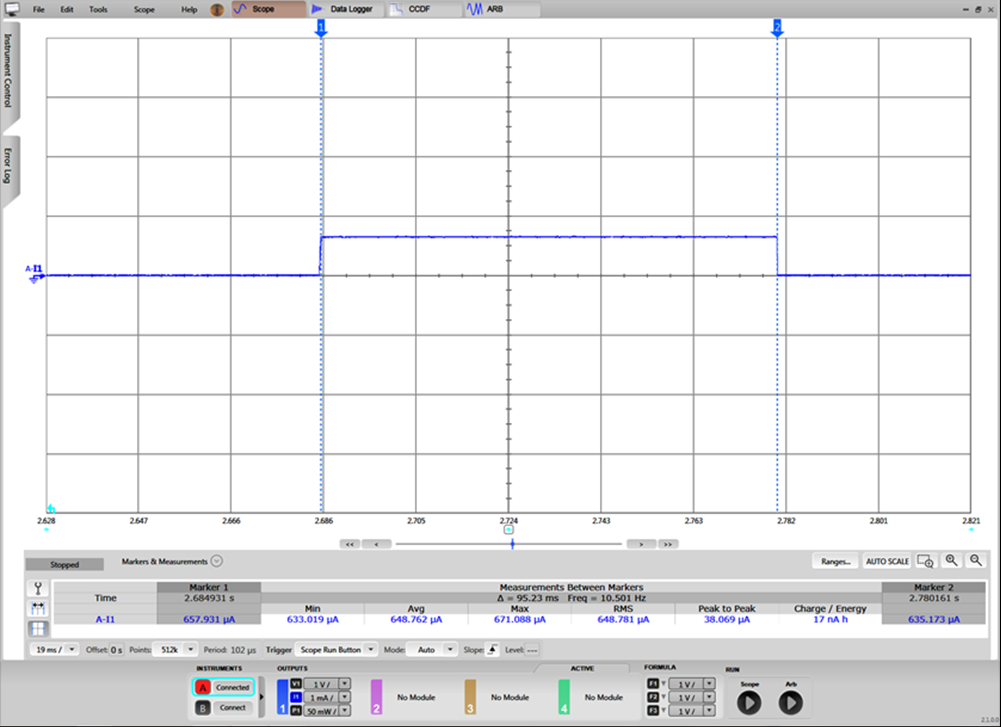Click the info icon beside Help

click(x=217, y=9)
